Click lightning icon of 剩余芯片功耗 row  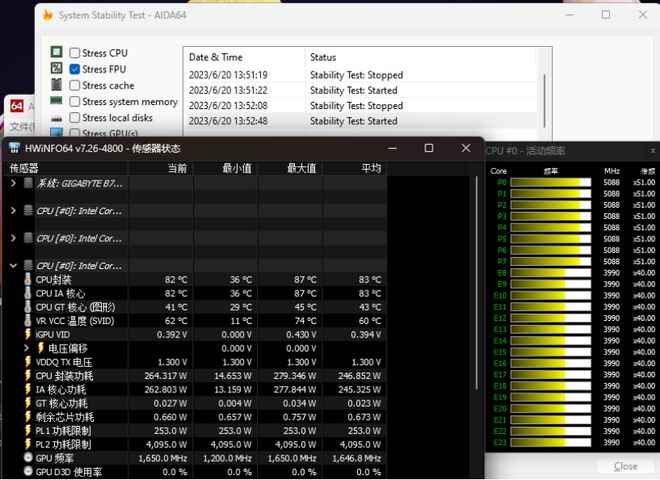28,416
